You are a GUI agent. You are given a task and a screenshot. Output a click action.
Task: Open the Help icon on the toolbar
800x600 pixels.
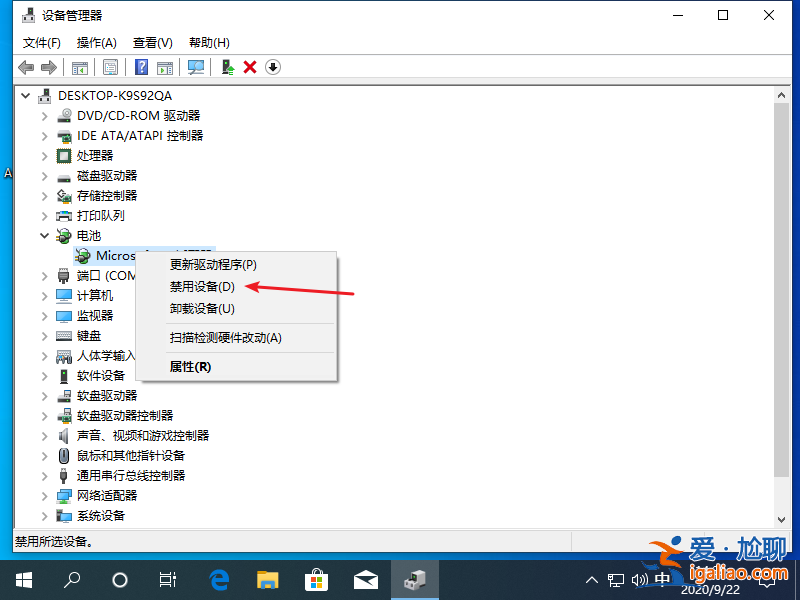pos(140,67)
